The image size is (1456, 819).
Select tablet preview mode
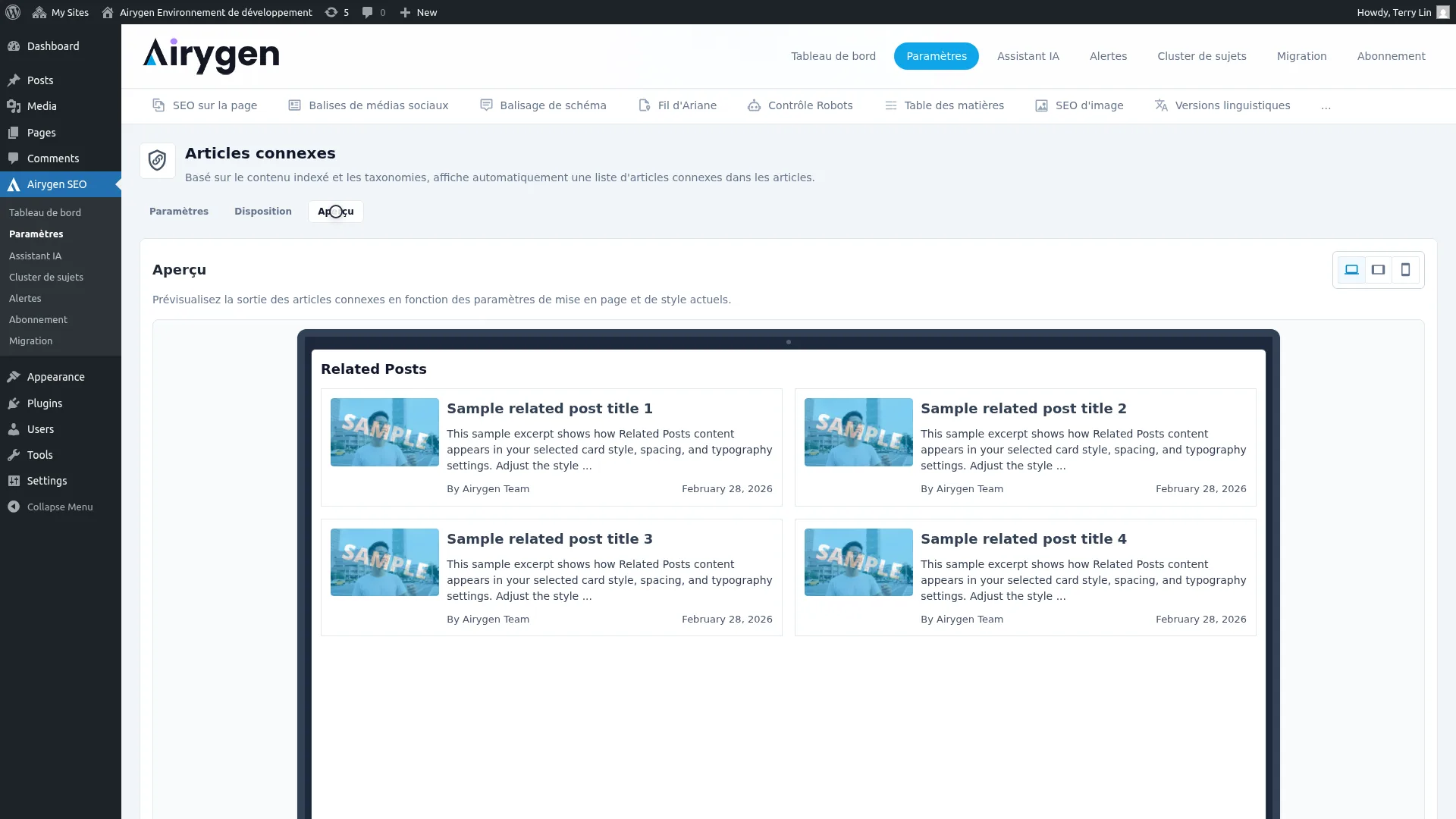click(1379, 270)
